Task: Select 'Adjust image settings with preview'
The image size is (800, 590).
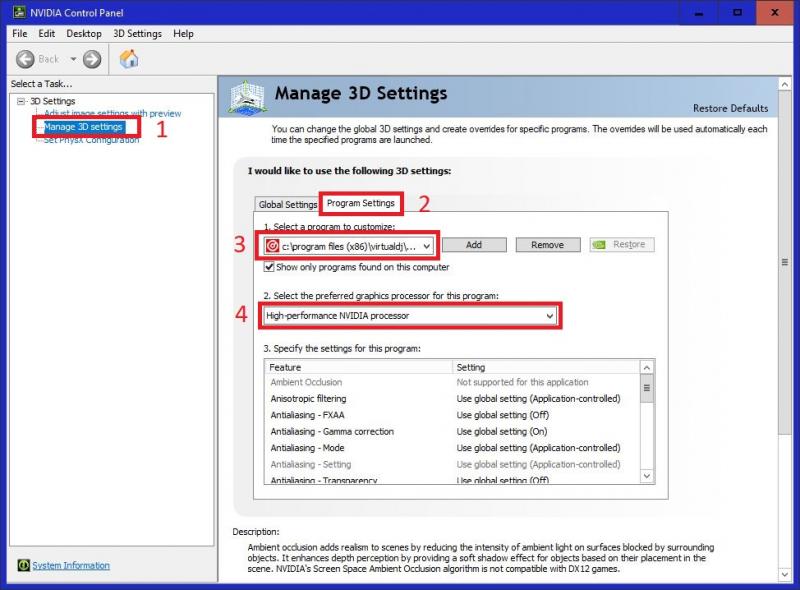Action: coord(113,113)
